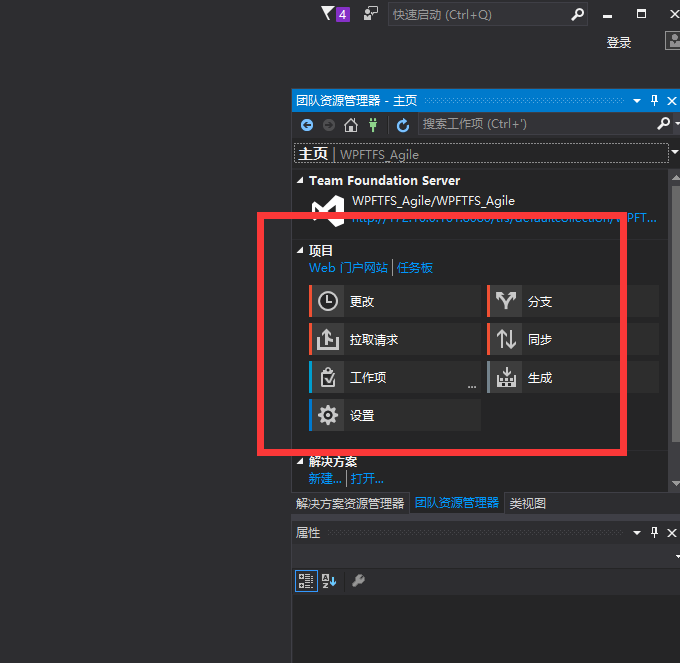
Task: Open the 属性 window position dropdown
Action: (637, 533)
